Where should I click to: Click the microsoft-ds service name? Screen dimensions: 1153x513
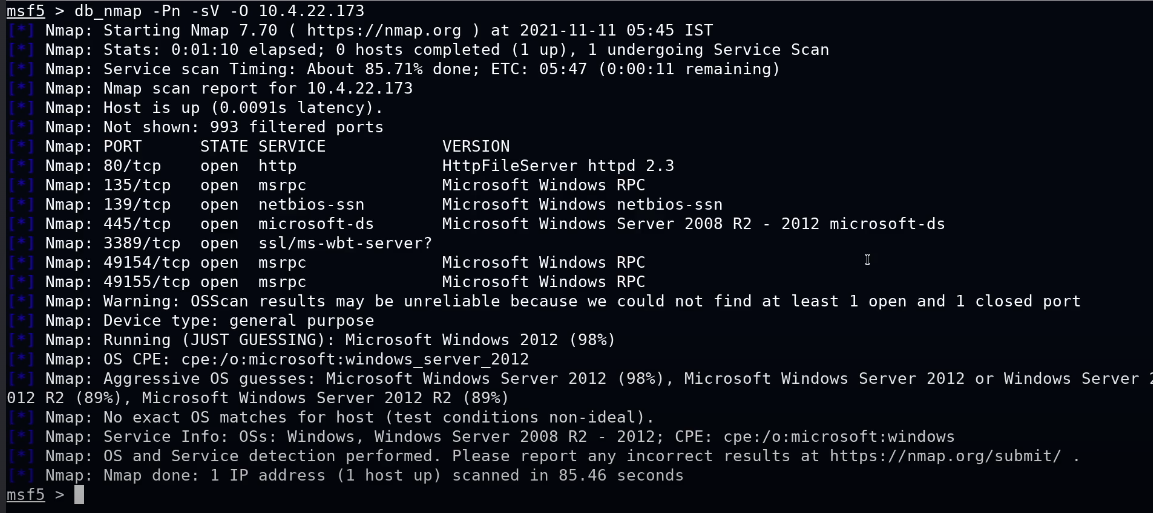316,224
